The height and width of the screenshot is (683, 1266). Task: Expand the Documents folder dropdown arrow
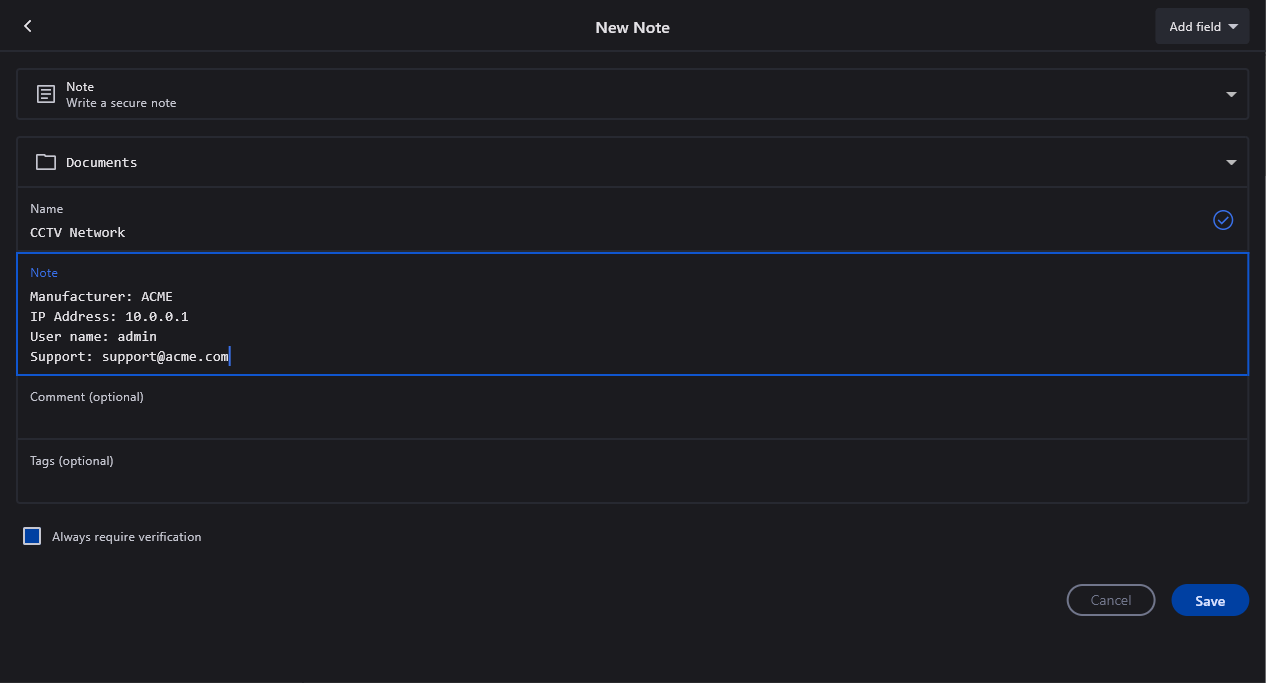click(1231, 162)
